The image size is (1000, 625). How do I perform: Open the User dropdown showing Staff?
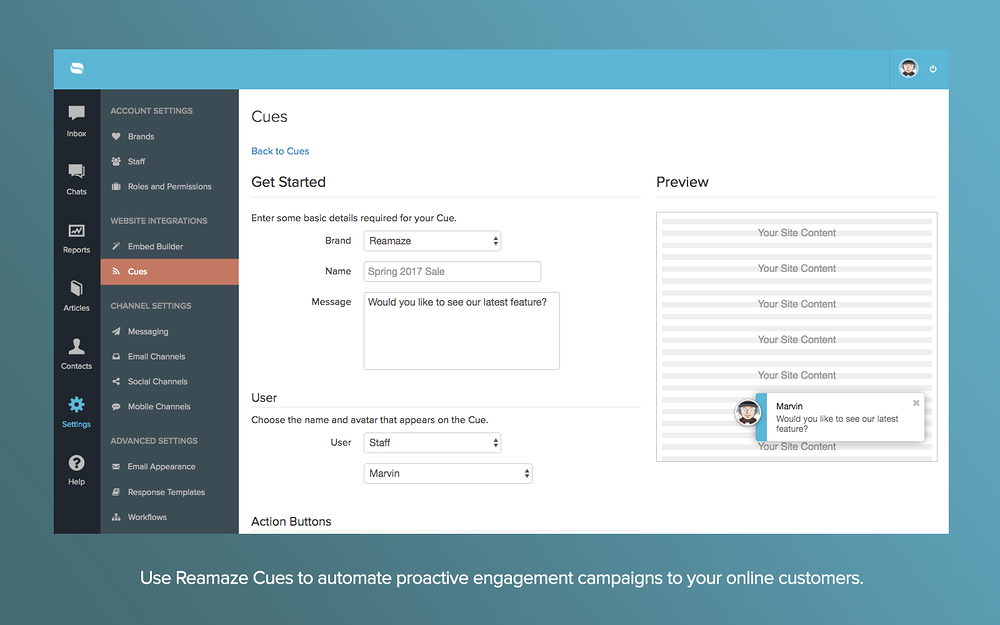[x=432, y=443]
